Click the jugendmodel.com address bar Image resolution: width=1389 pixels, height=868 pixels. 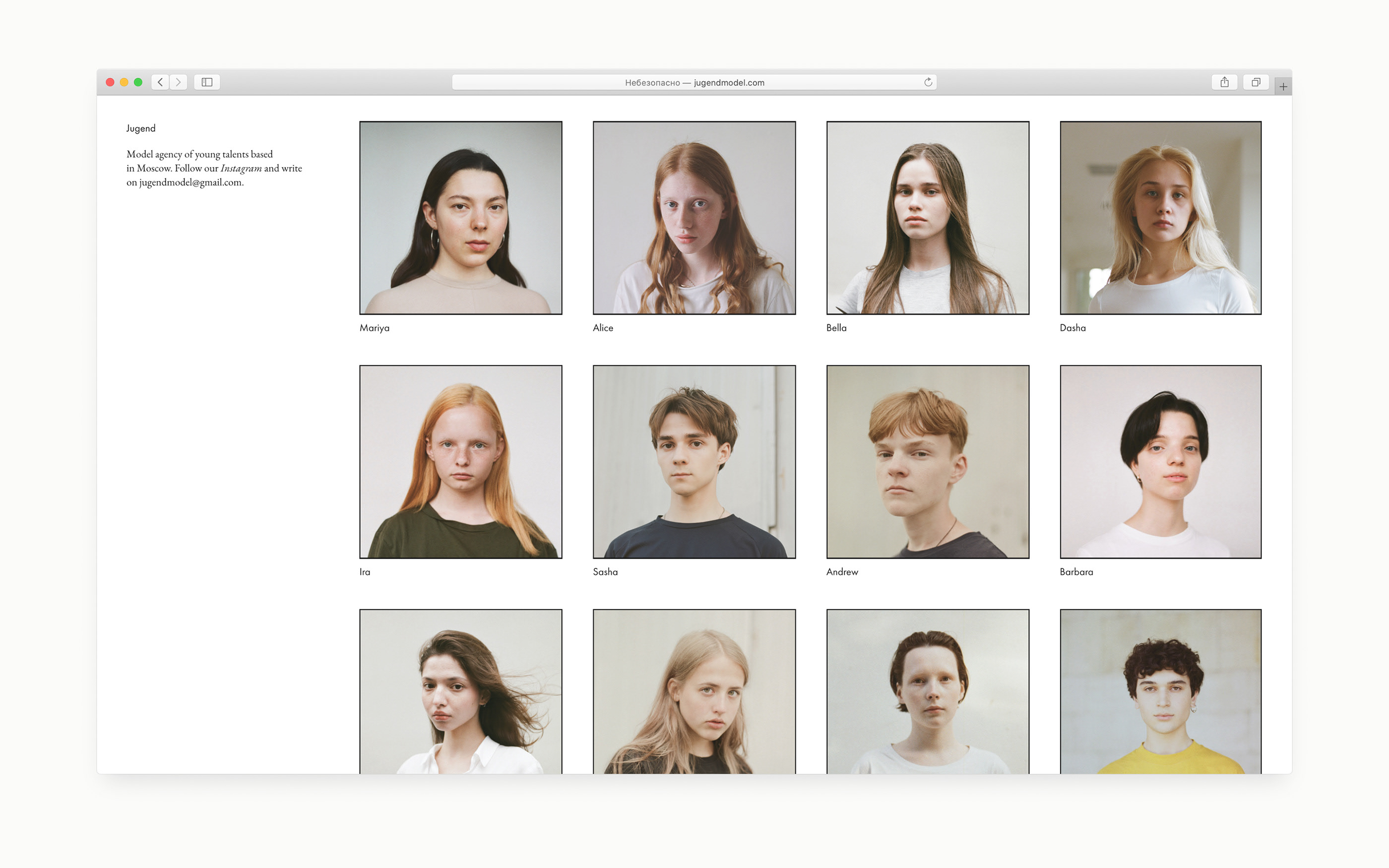(694, 82)
